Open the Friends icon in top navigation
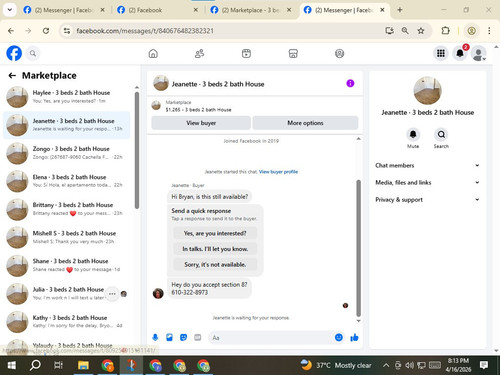The image size is (500, 375). tap(199, 53)
